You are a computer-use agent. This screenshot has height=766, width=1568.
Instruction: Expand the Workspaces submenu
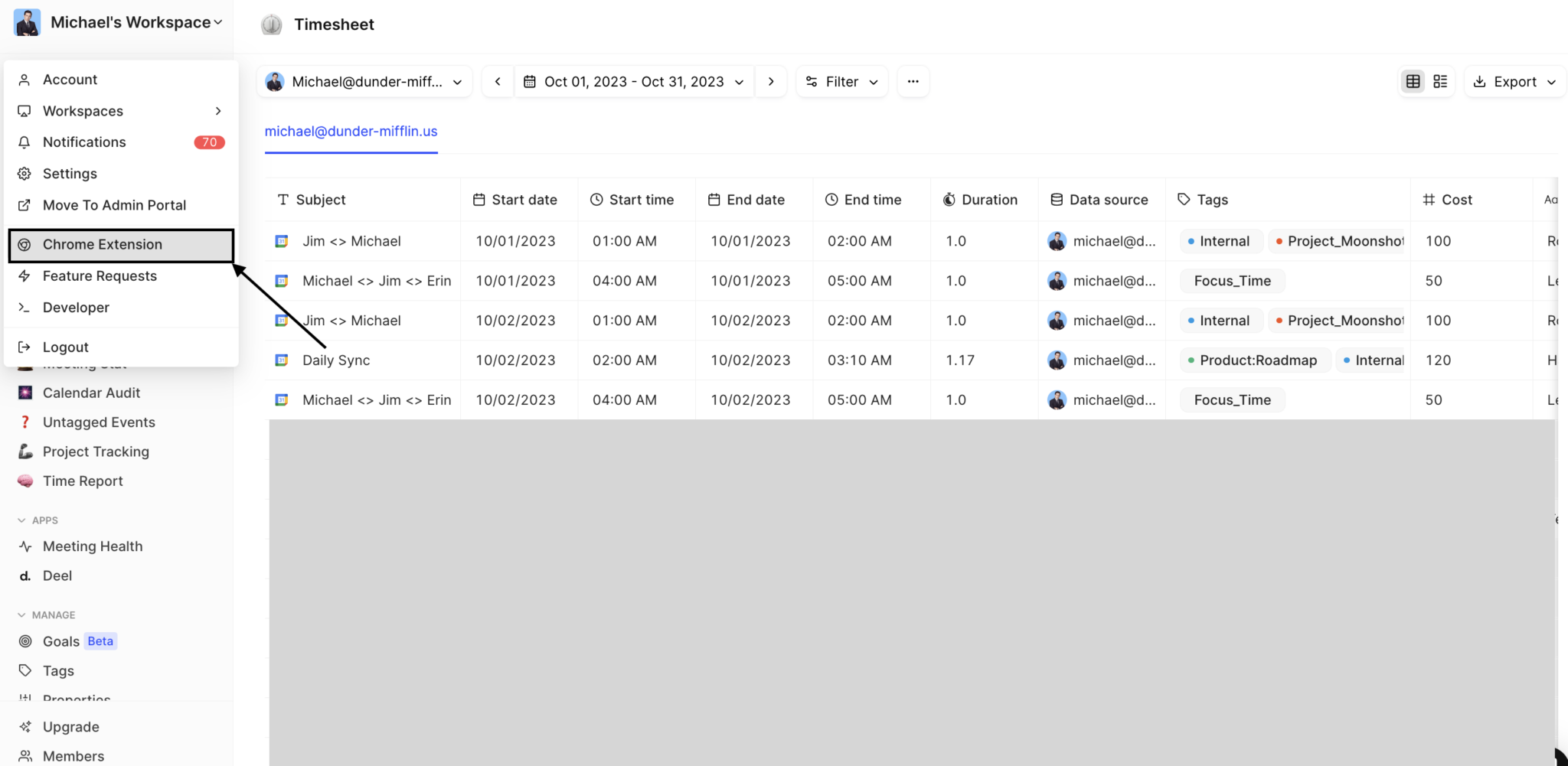click(x=82, y=110)
